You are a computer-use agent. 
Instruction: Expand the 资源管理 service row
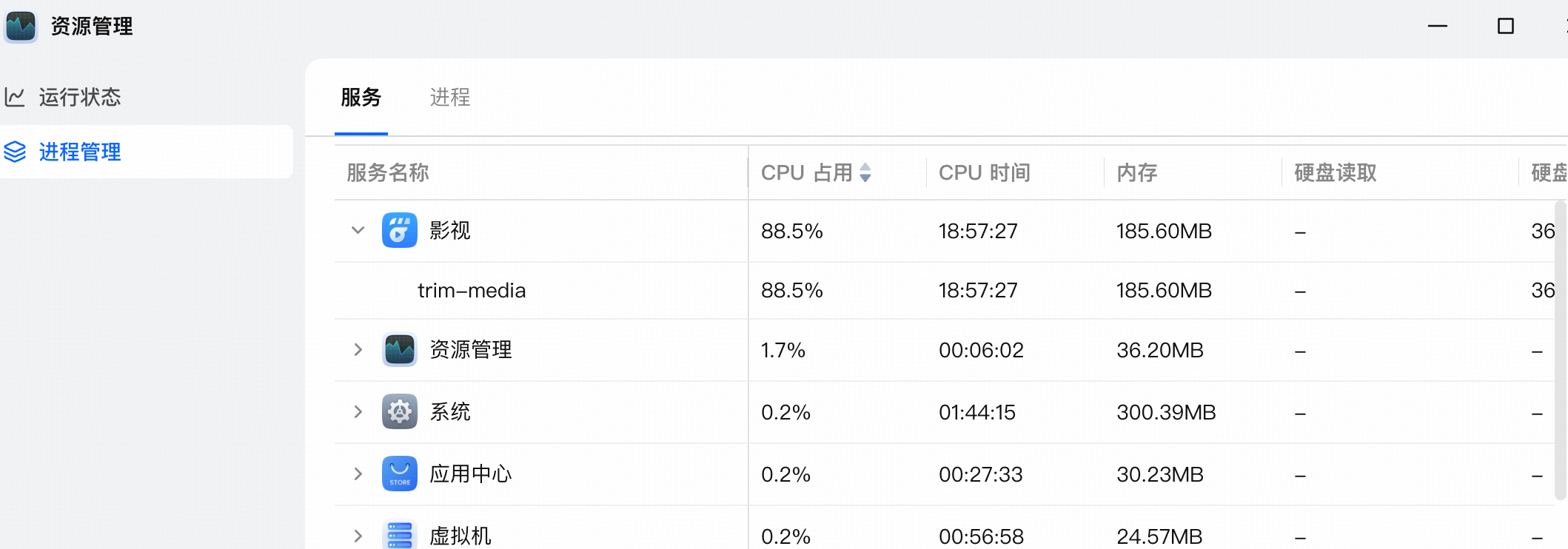tap(358, 350)
